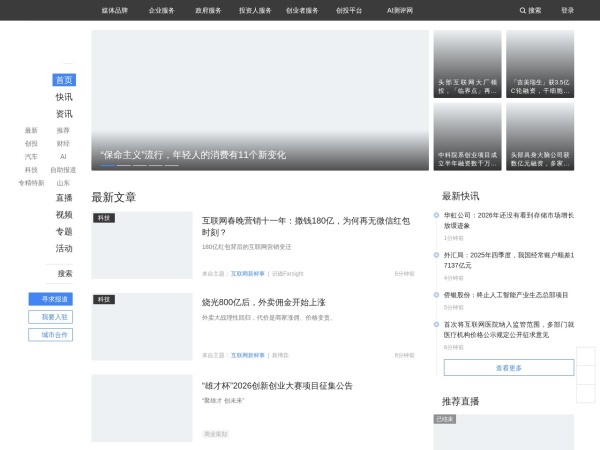Click the timeline bullet beside 外汇局 news
The width and height of the screenshot is (600, 450).
point(437,255)
